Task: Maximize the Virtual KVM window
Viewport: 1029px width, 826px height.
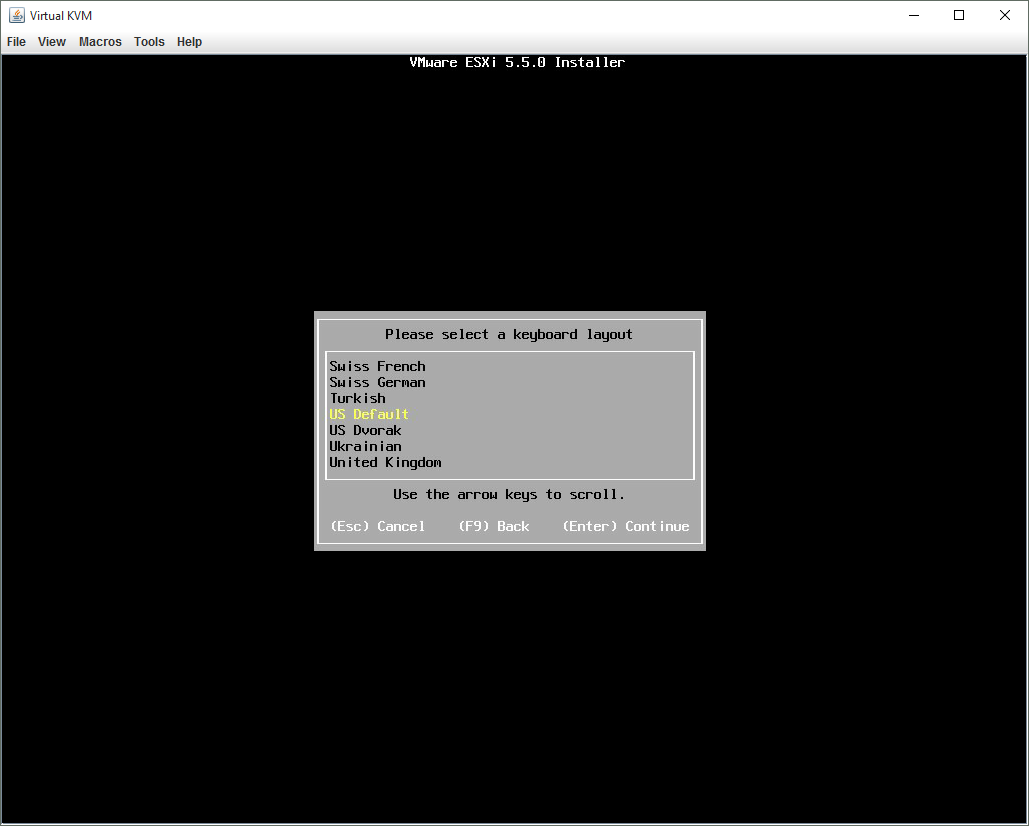Action: tap(959, 15)
